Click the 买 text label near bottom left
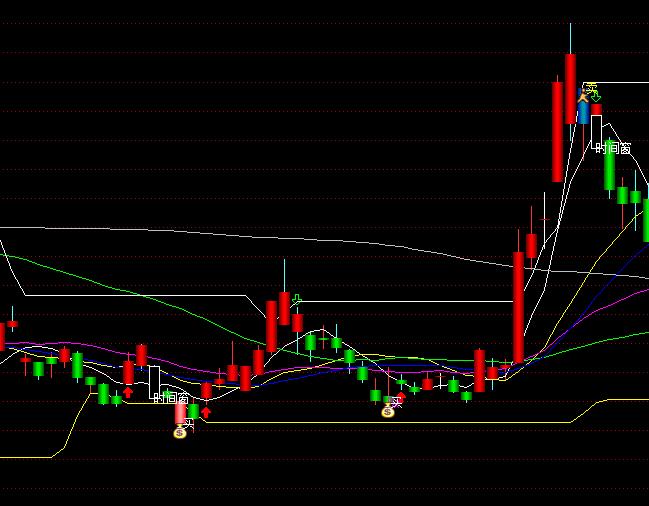 pos(189,423)
